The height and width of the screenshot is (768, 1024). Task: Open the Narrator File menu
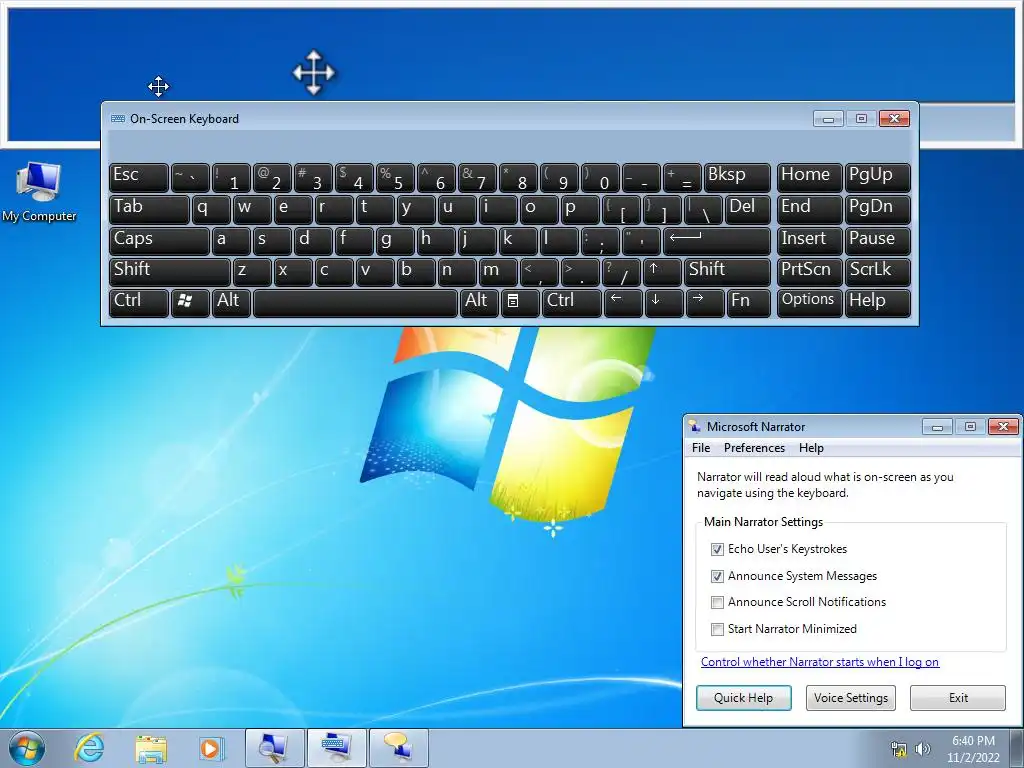point(701,448)
